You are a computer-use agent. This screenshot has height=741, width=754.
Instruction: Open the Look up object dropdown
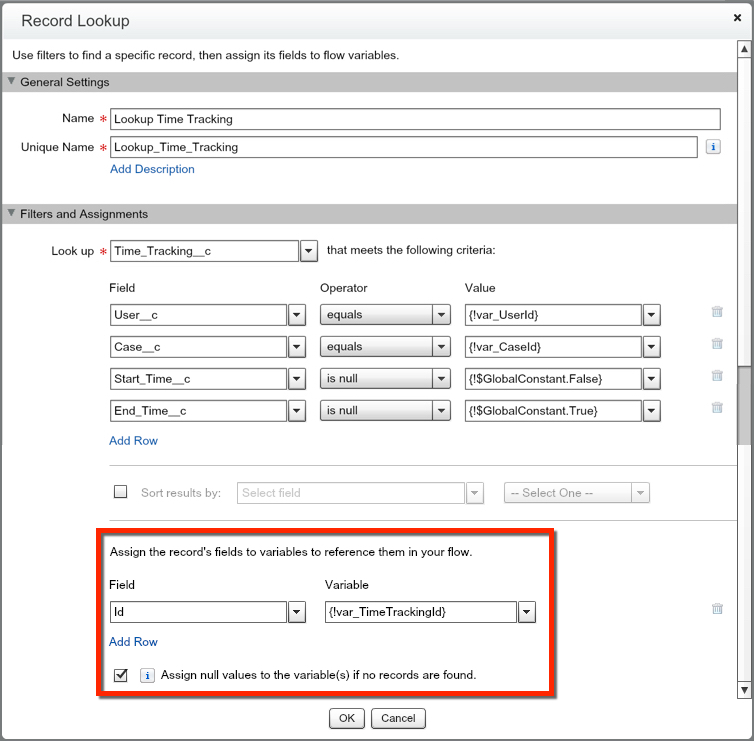pyautogui.click(x=309, y=251)
